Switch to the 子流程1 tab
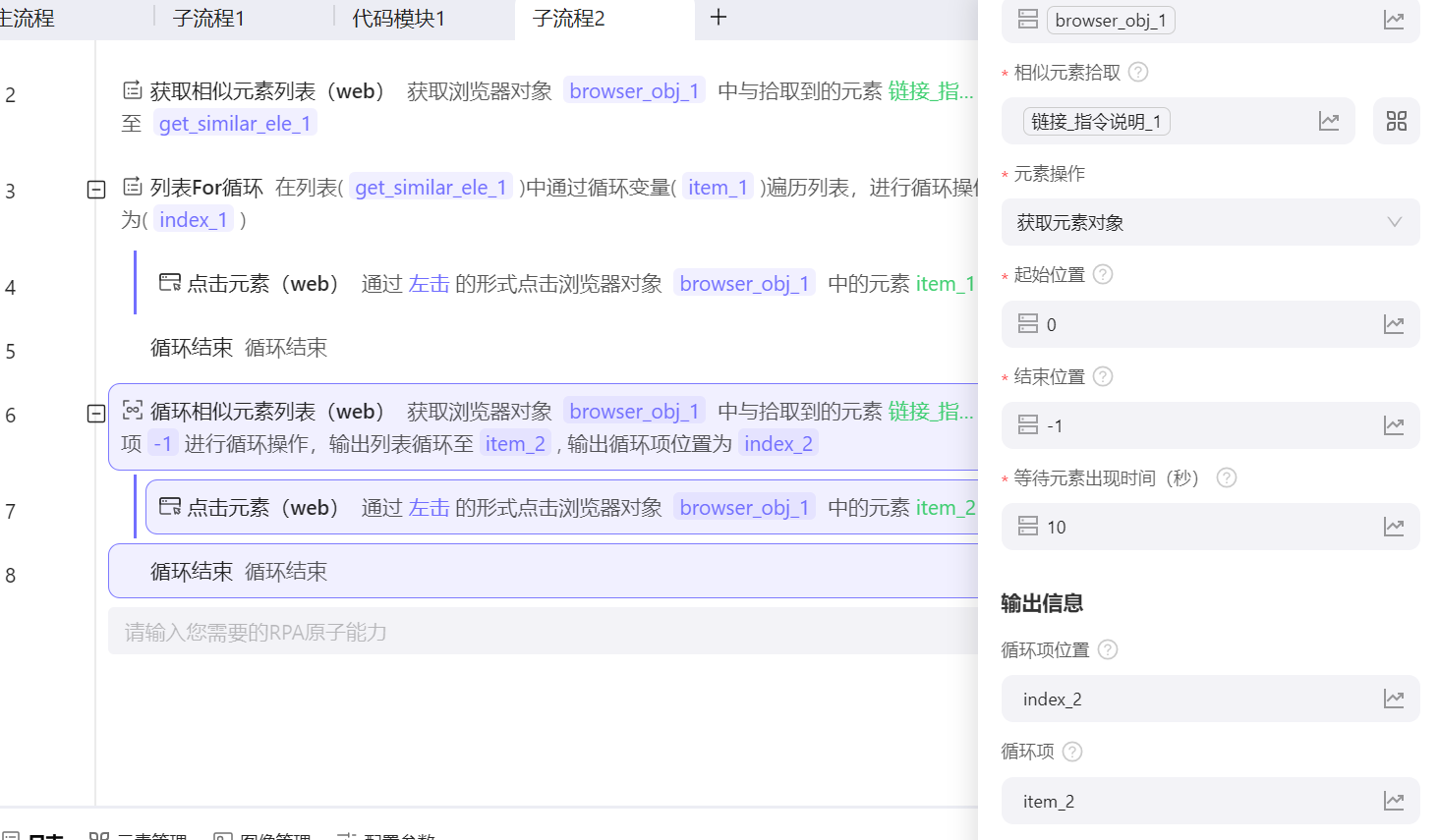 208,19
